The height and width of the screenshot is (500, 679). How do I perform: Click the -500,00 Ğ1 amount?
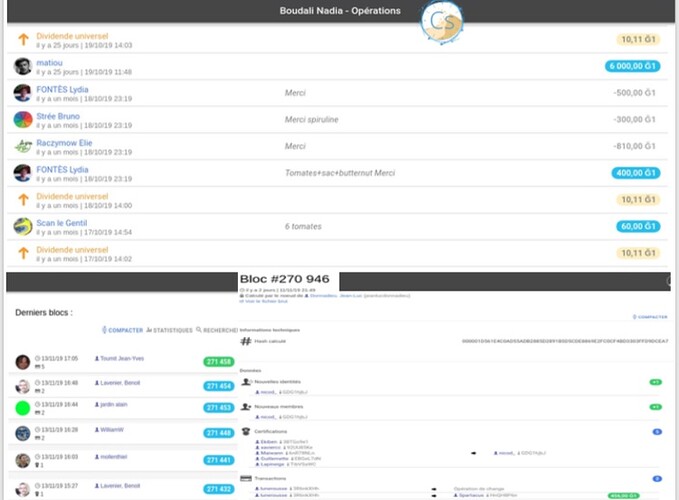634,93
